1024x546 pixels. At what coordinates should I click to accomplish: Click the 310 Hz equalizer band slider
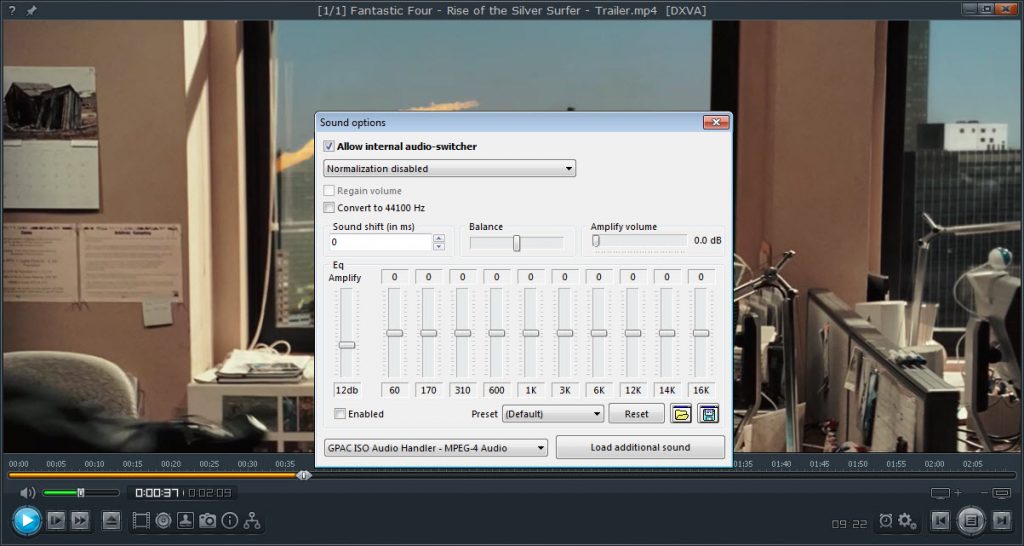(x=462, y=333)
